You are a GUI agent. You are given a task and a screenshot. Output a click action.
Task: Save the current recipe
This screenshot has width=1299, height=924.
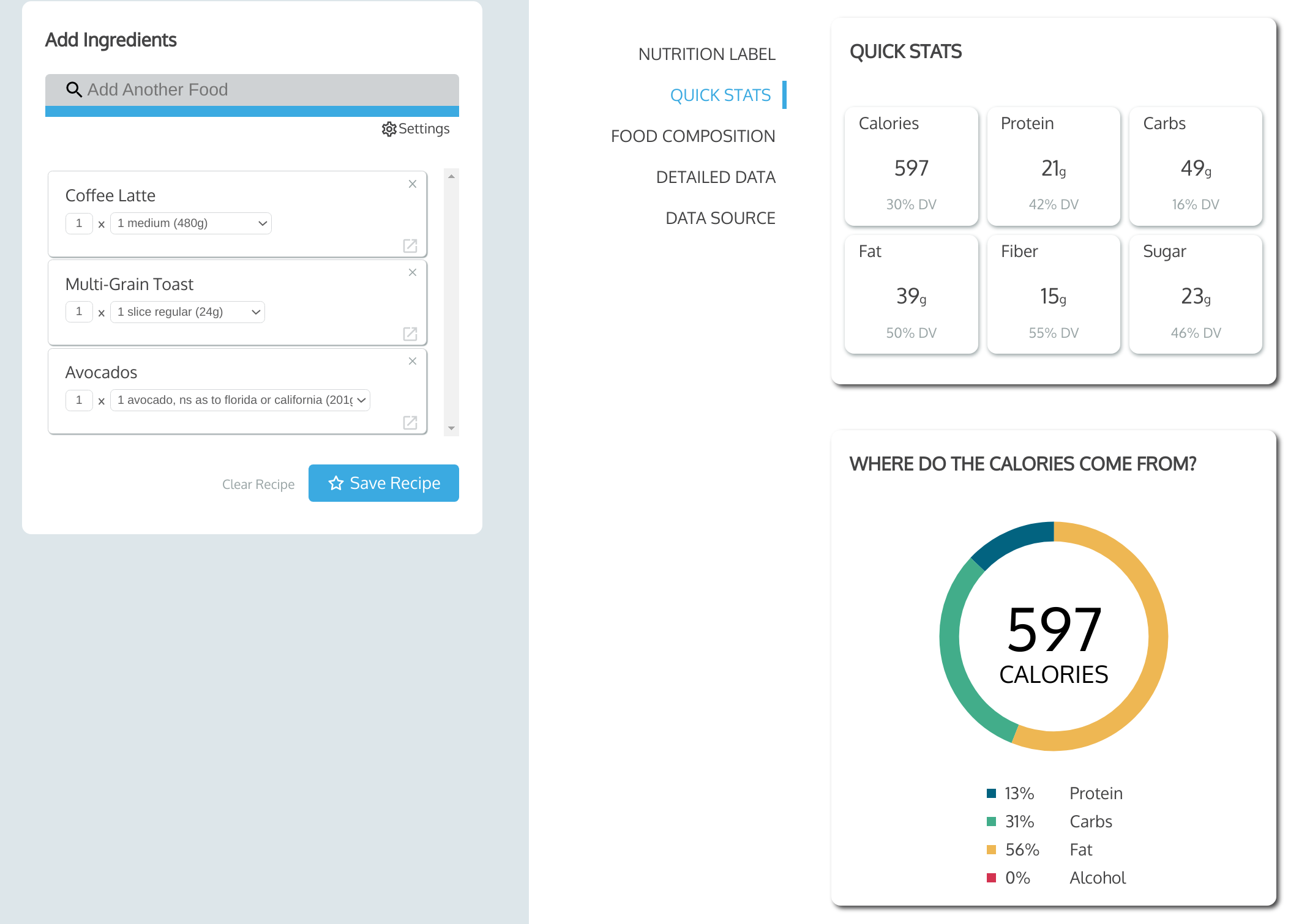(x=383, y=483)
